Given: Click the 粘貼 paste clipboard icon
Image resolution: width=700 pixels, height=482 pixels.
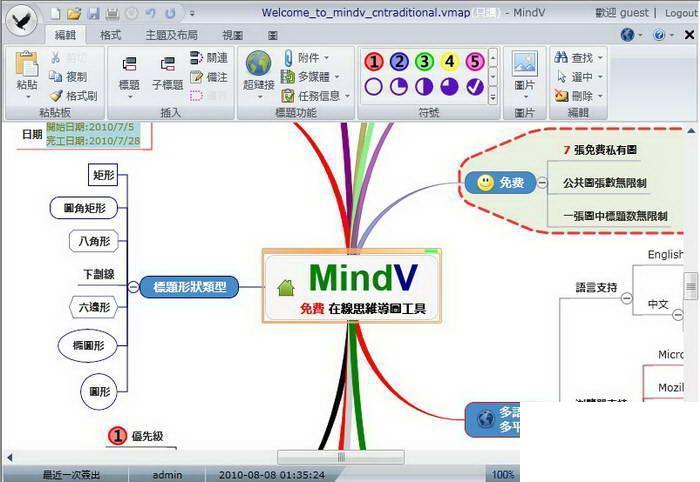Looking at the screenshot, I should pyautogui.click(x=27, y=62).
